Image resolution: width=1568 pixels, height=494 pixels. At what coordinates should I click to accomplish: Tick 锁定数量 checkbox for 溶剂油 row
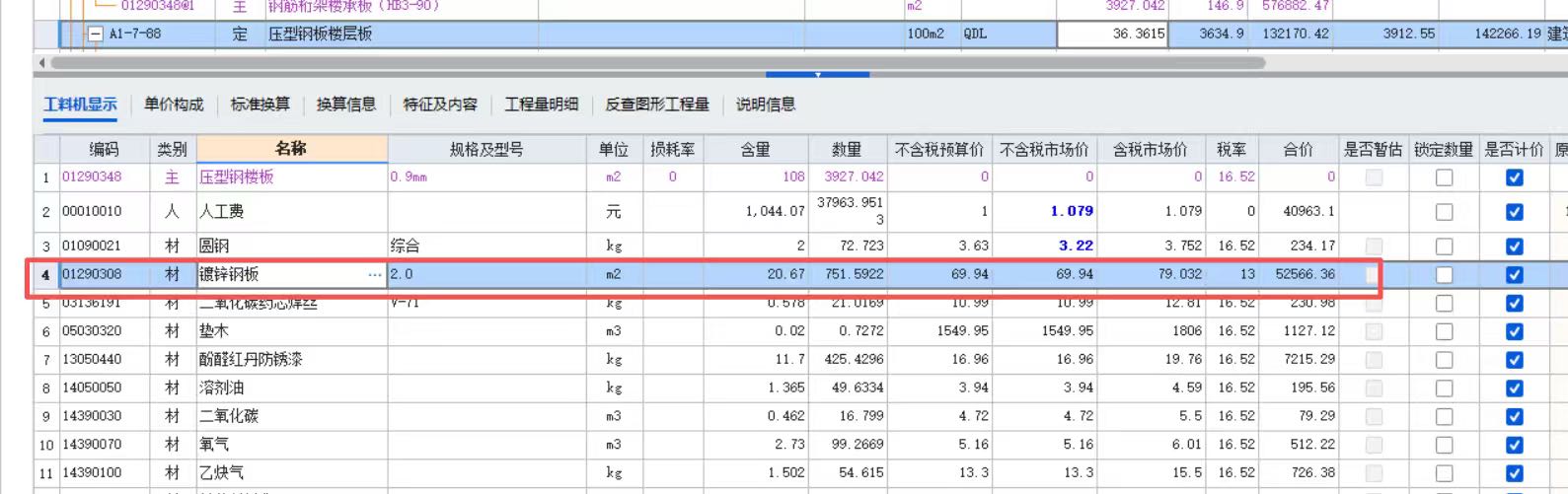click(1444, 388)
